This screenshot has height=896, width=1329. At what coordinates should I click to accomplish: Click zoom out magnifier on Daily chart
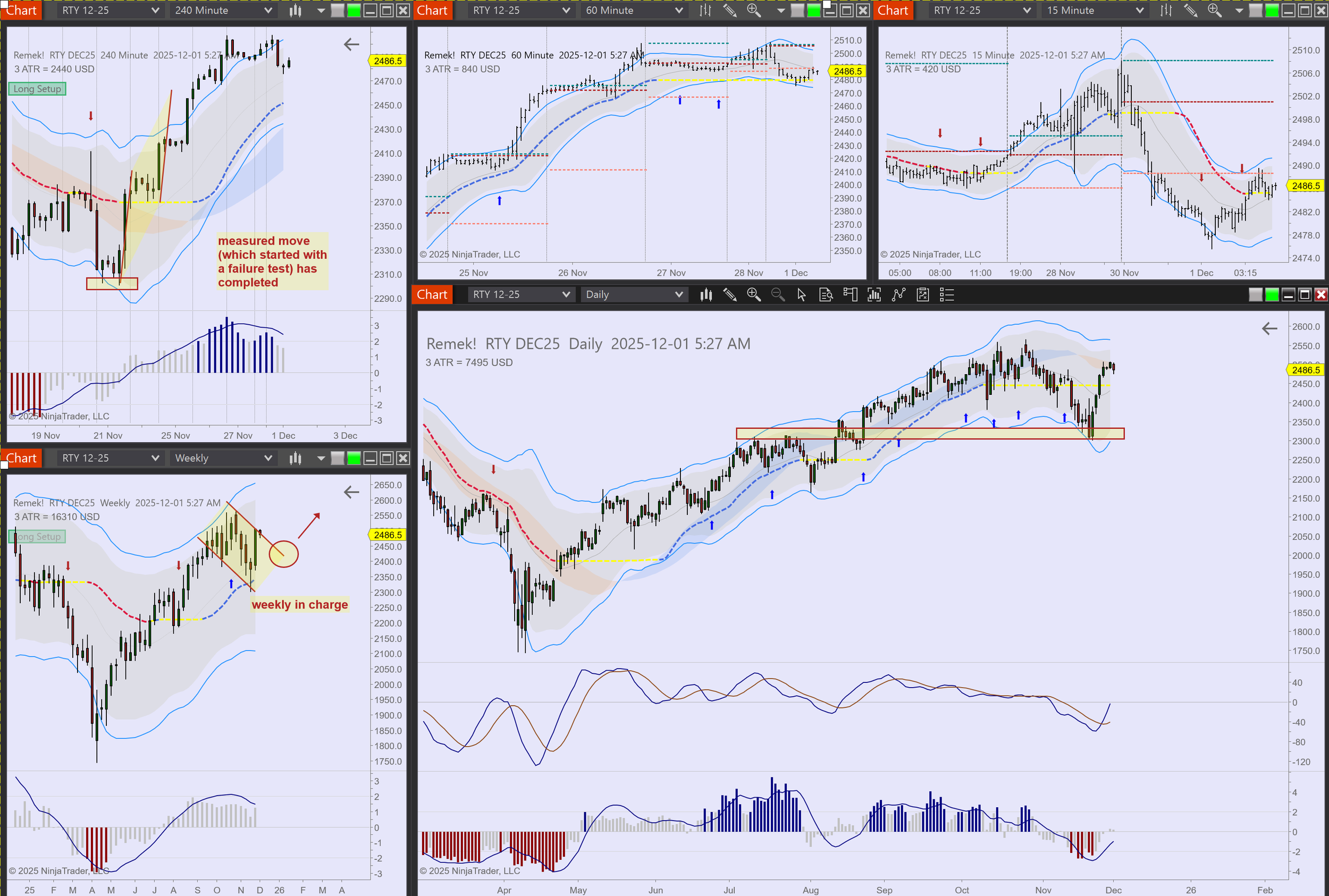coord(777,295)
